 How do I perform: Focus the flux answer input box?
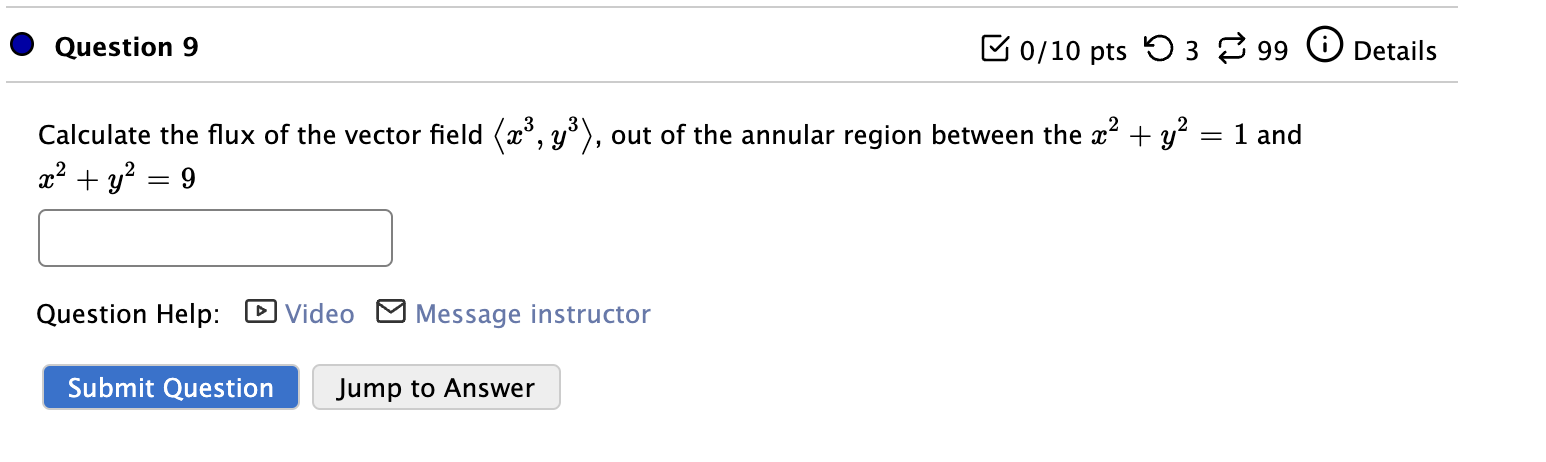click(x=215, y=238)
